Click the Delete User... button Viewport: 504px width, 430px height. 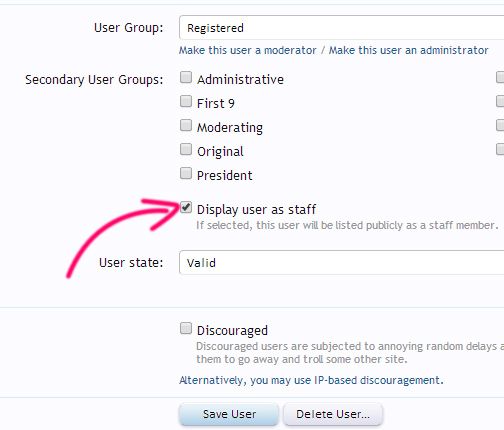333,414
